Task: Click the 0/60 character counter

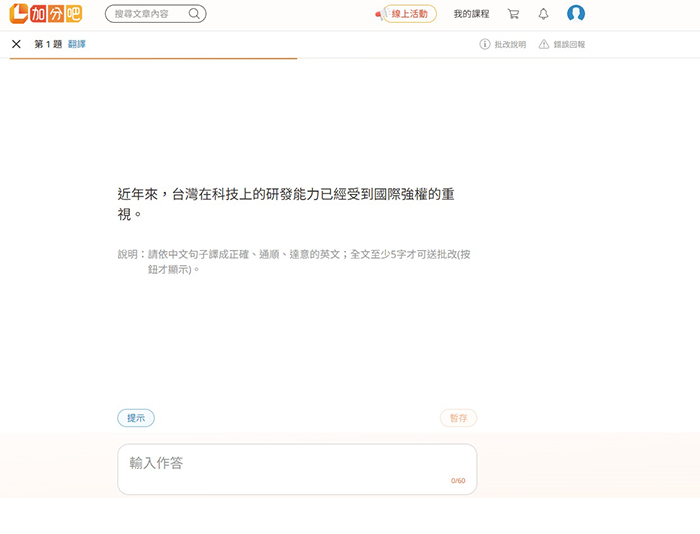Action: coord(458,481)
